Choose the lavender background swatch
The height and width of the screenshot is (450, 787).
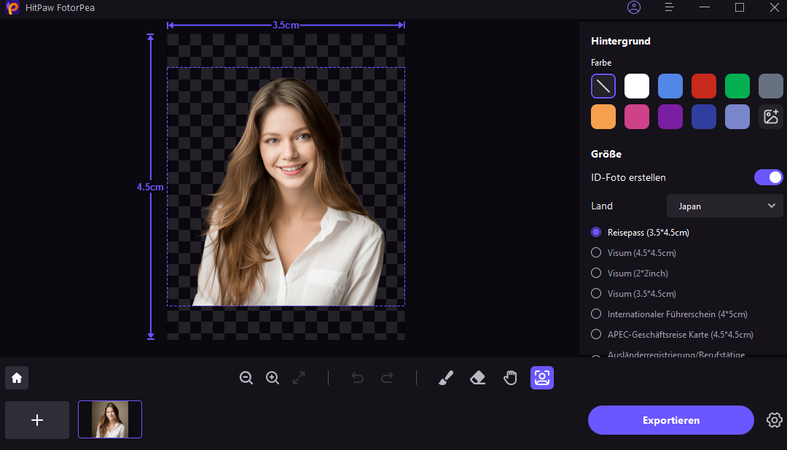[737, 117]
